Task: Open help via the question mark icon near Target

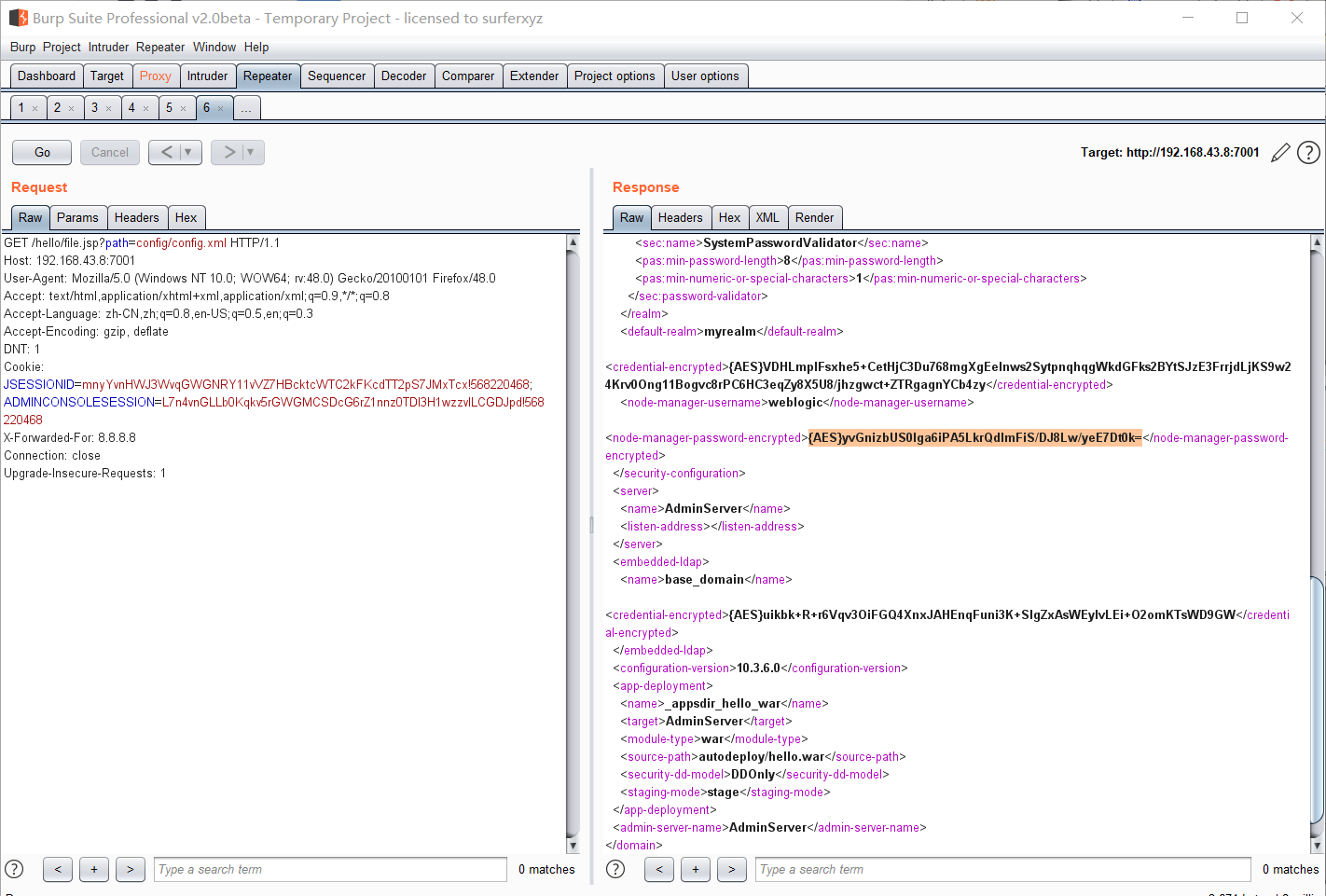Action: point(1308,152)
